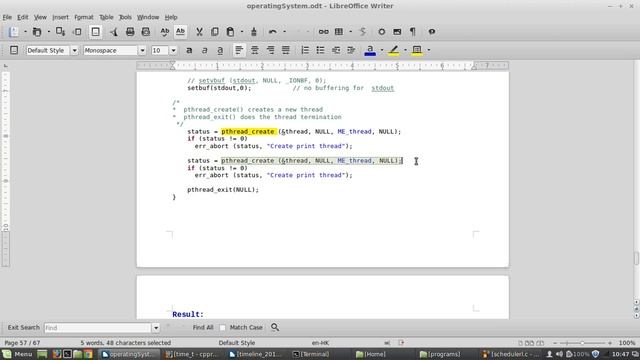Open Styles and Formatting sidebar icon
Image resolution: width=640 pixels, height=360 pixels.
coord(14,50)
